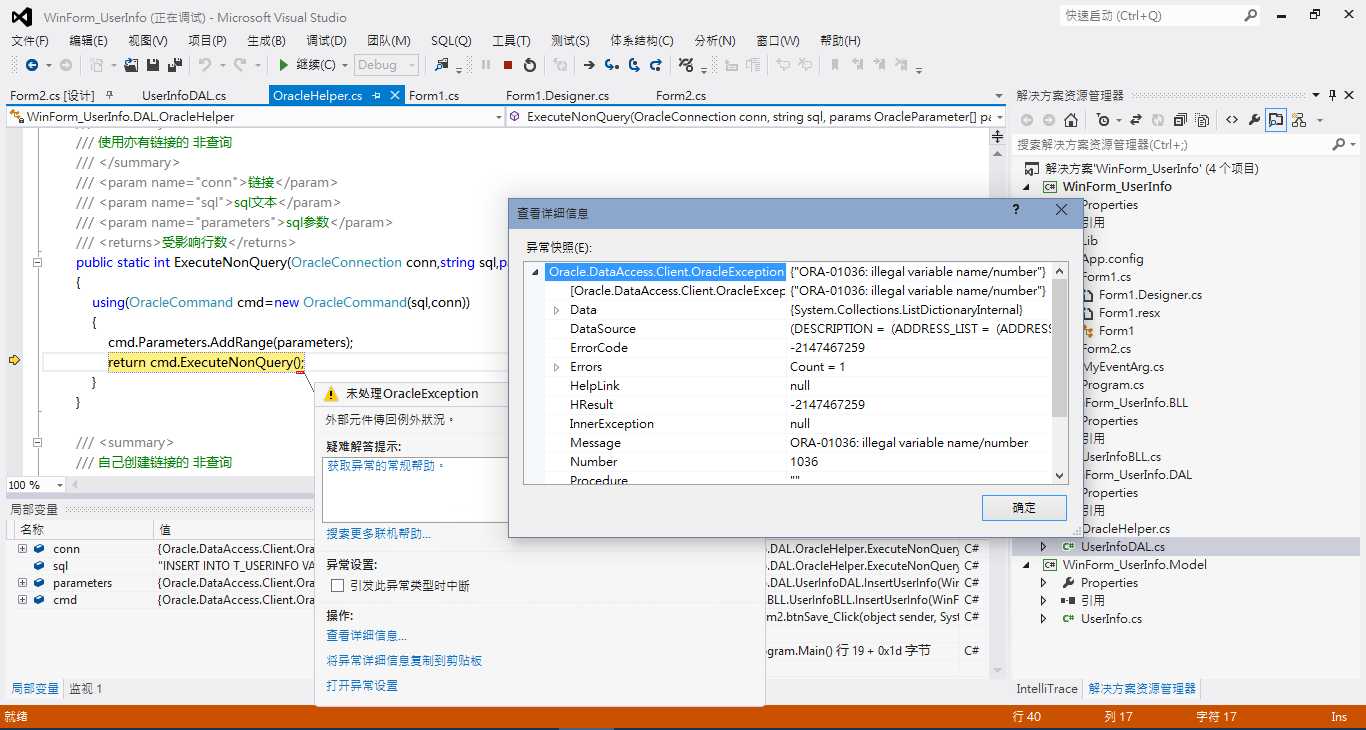Expand the Errors row in exception snapshot
This screenshot has width=1366, height=730.
tap(557, 367)
